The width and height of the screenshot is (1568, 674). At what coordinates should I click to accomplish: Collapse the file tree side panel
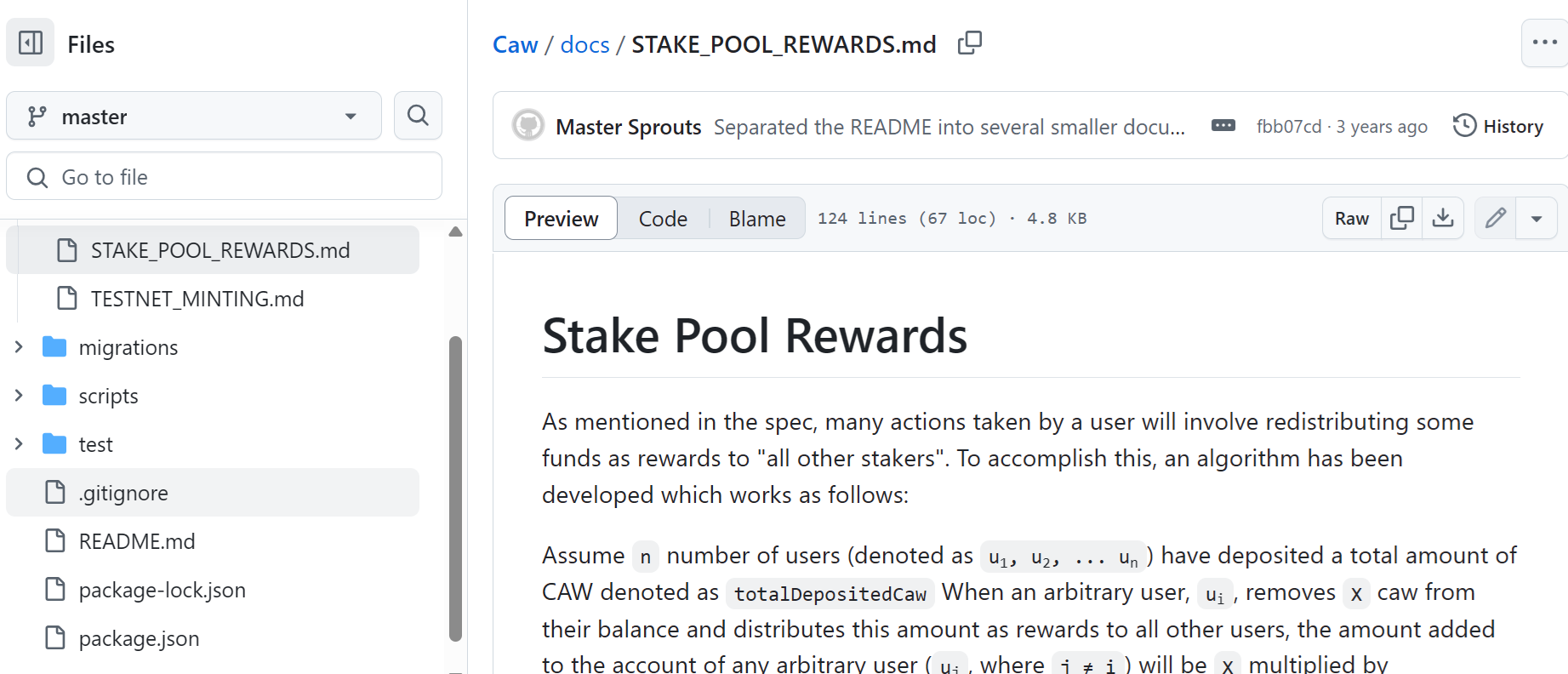point(31,43)
